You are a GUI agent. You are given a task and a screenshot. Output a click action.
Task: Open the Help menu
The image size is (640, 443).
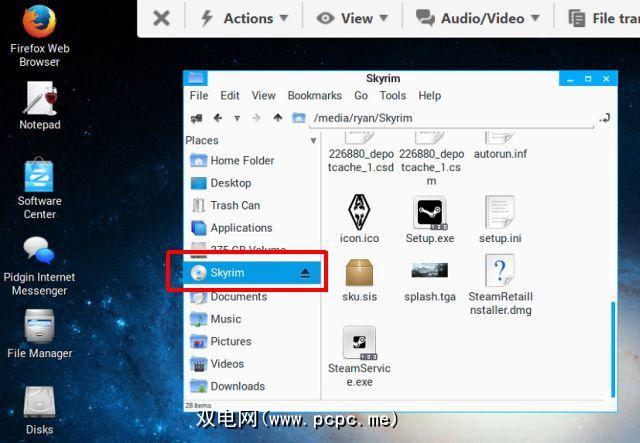[429, 96]
